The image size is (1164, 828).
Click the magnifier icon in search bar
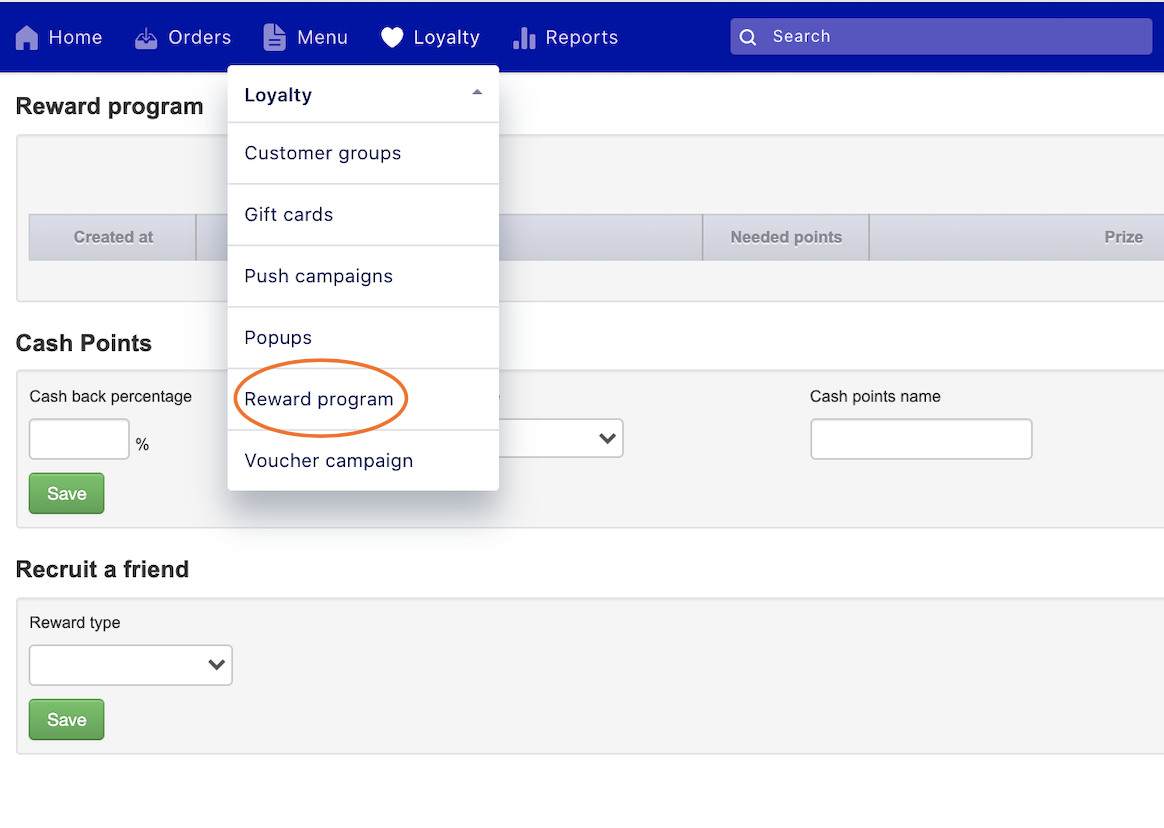tap(748, 37)
